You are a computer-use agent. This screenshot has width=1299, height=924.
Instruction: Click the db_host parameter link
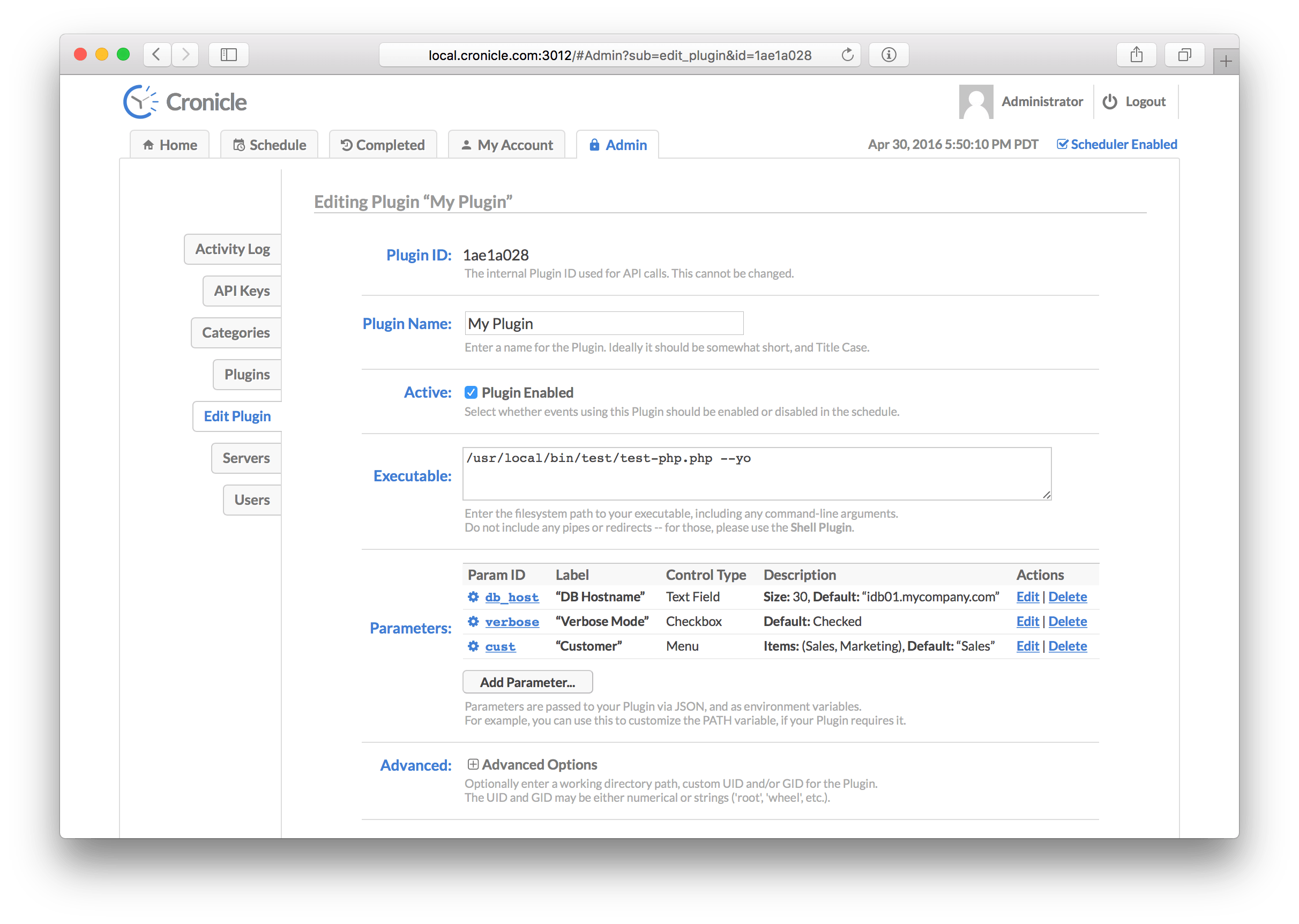click(511, 598)
